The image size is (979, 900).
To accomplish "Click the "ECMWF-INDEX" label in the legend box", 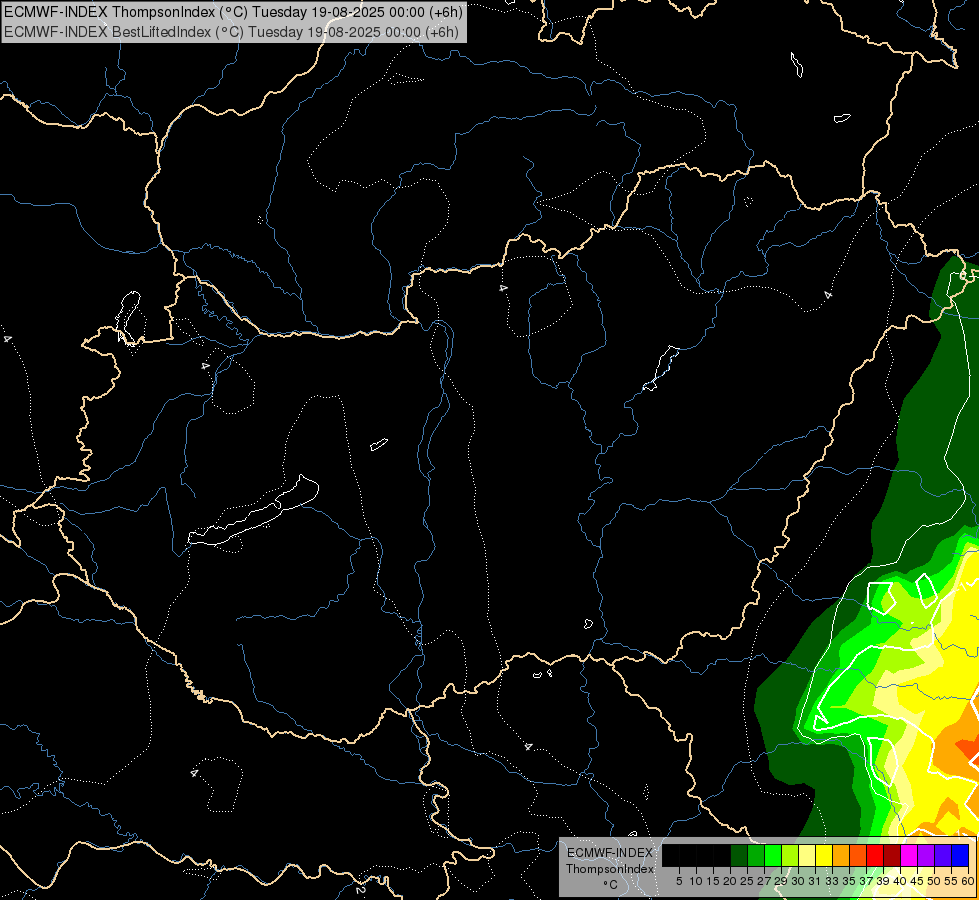I will [610, 853].
